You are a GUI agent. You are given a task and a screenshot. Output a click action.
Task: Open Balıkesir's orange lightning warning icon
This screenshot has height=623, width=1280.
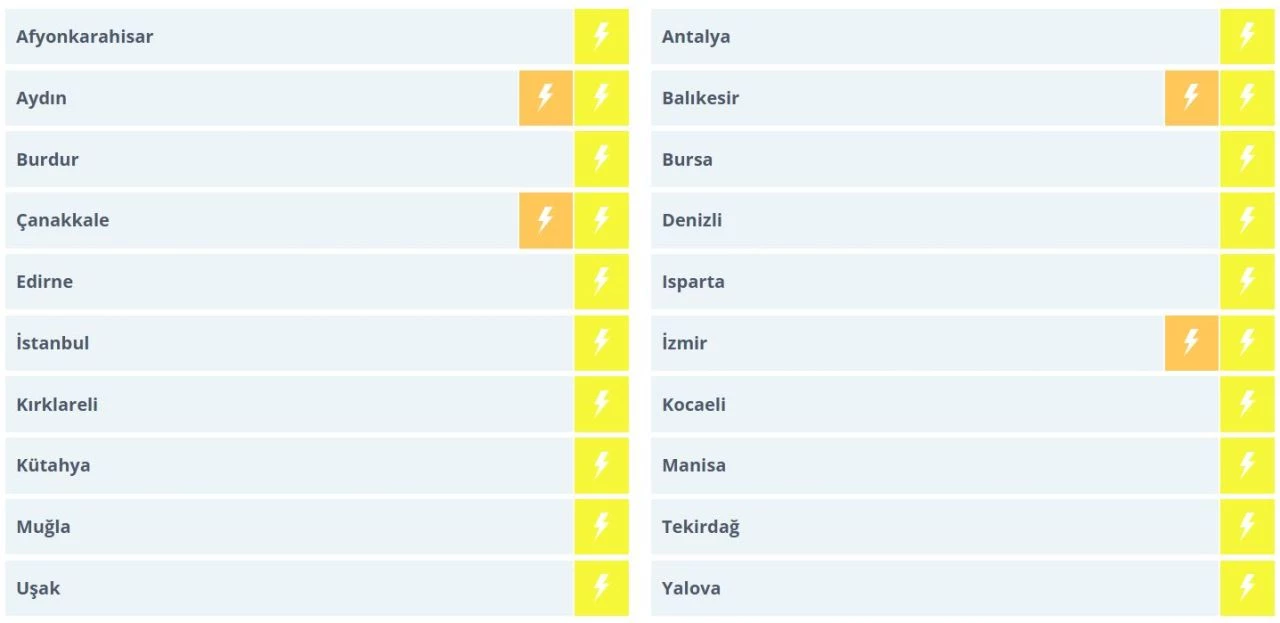tap(1191, 98)
